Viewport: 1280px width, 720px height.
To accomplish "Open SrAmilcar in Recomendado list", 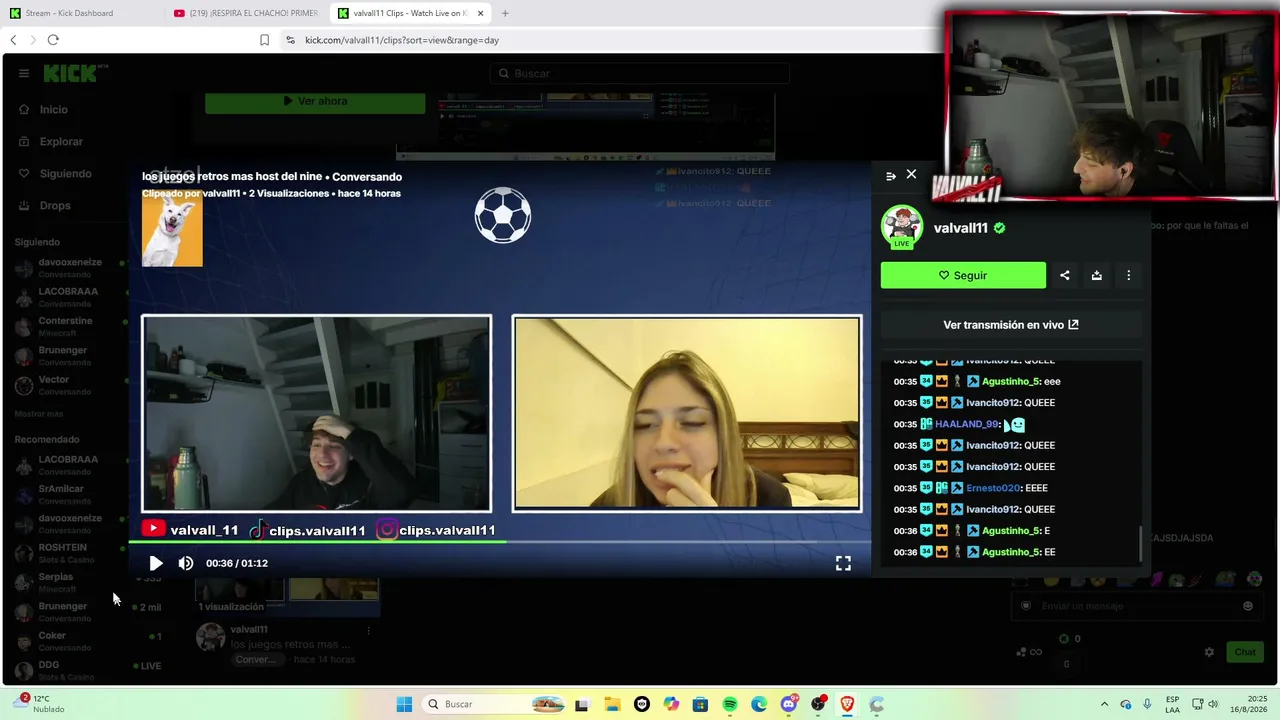I will (x=61, y=494).
